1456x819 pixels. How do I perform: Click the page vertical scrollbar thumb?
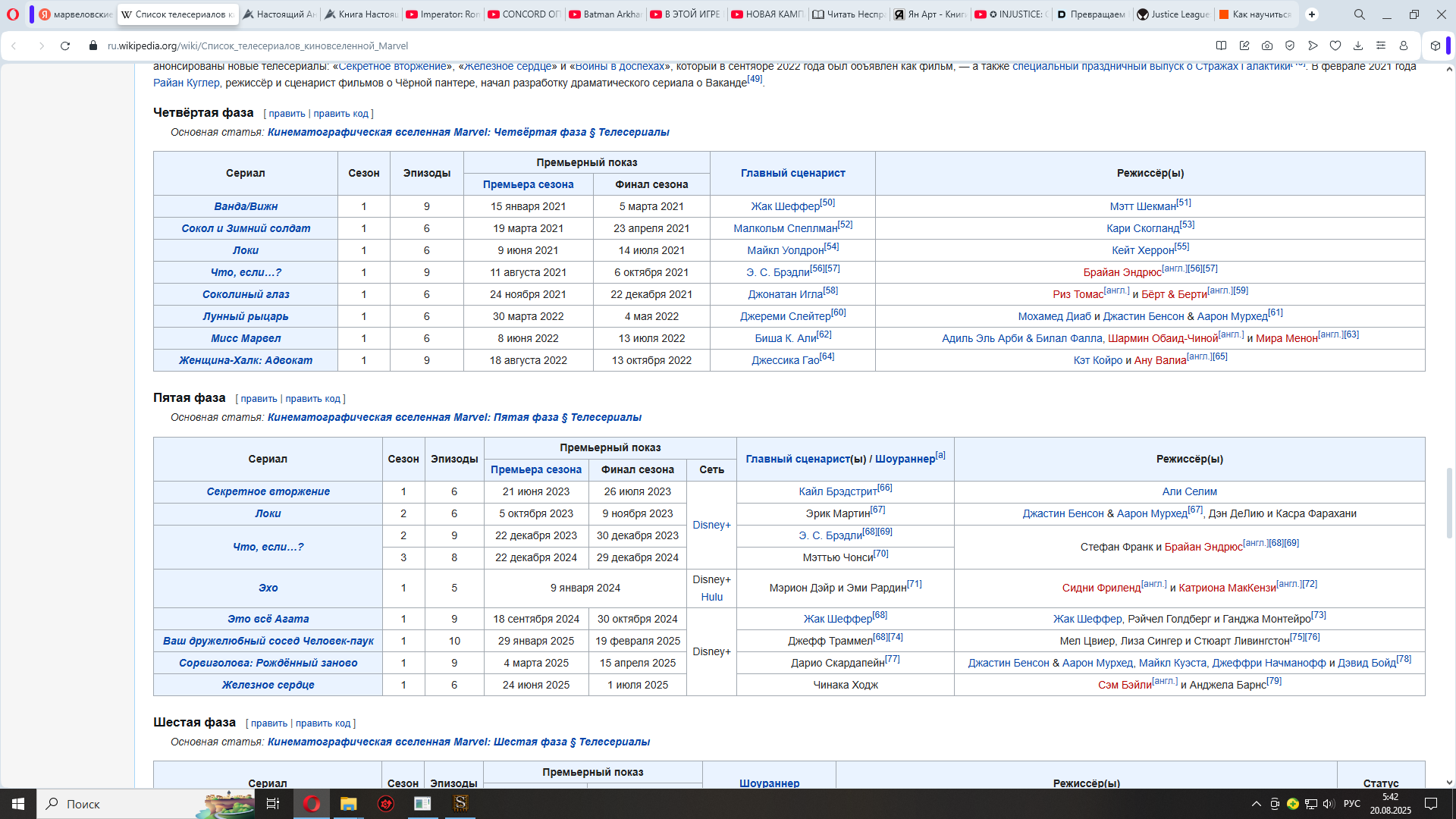point(1449,502)
